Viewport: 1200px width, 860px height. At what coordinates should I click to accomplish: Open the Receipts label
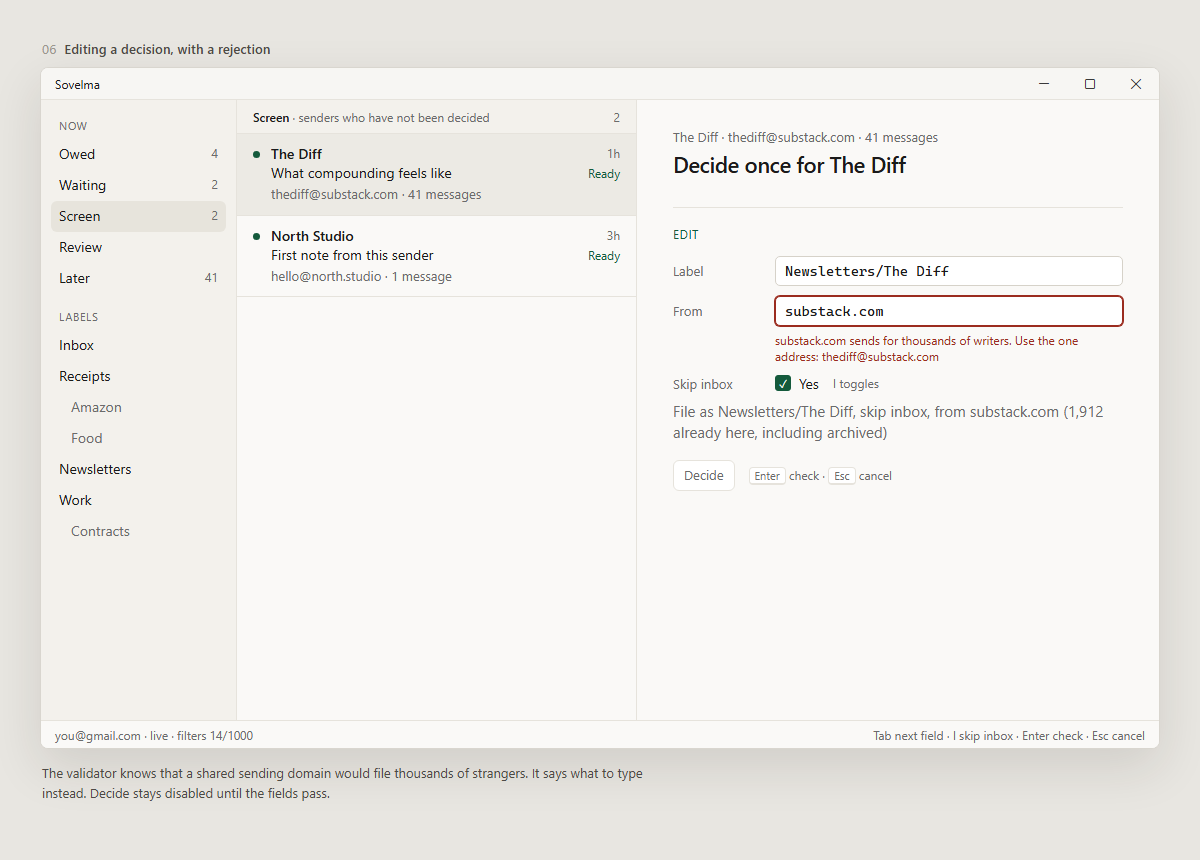click(x=138, y=376)
